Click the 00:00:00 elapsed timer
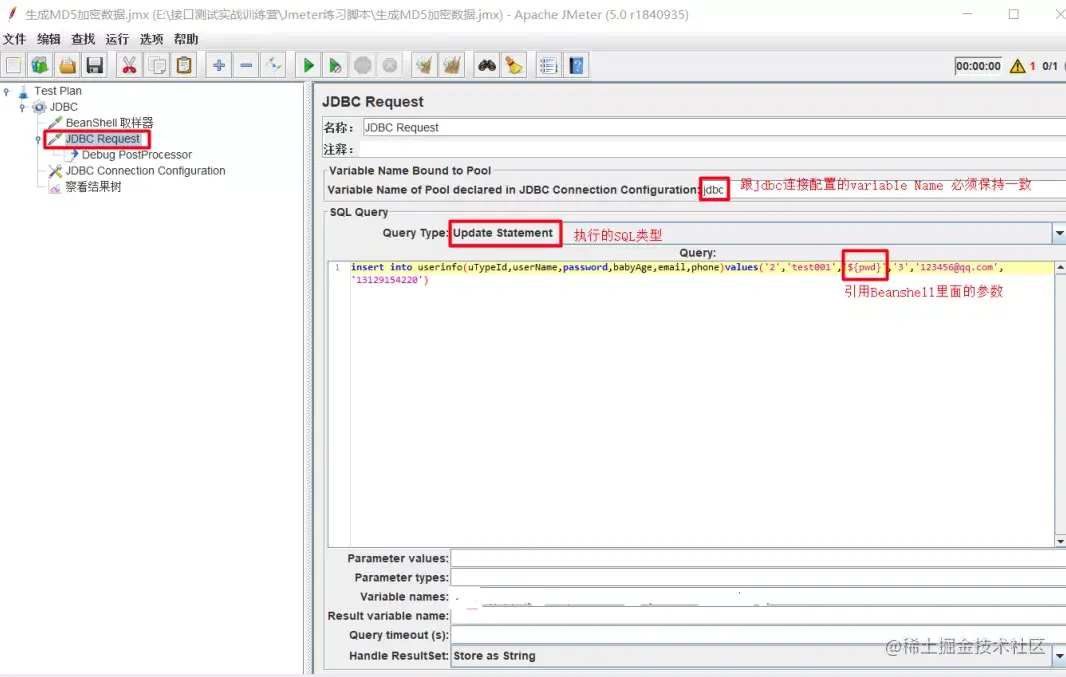The width and height of the screenshot is (1066, 677). click(978, 66)
